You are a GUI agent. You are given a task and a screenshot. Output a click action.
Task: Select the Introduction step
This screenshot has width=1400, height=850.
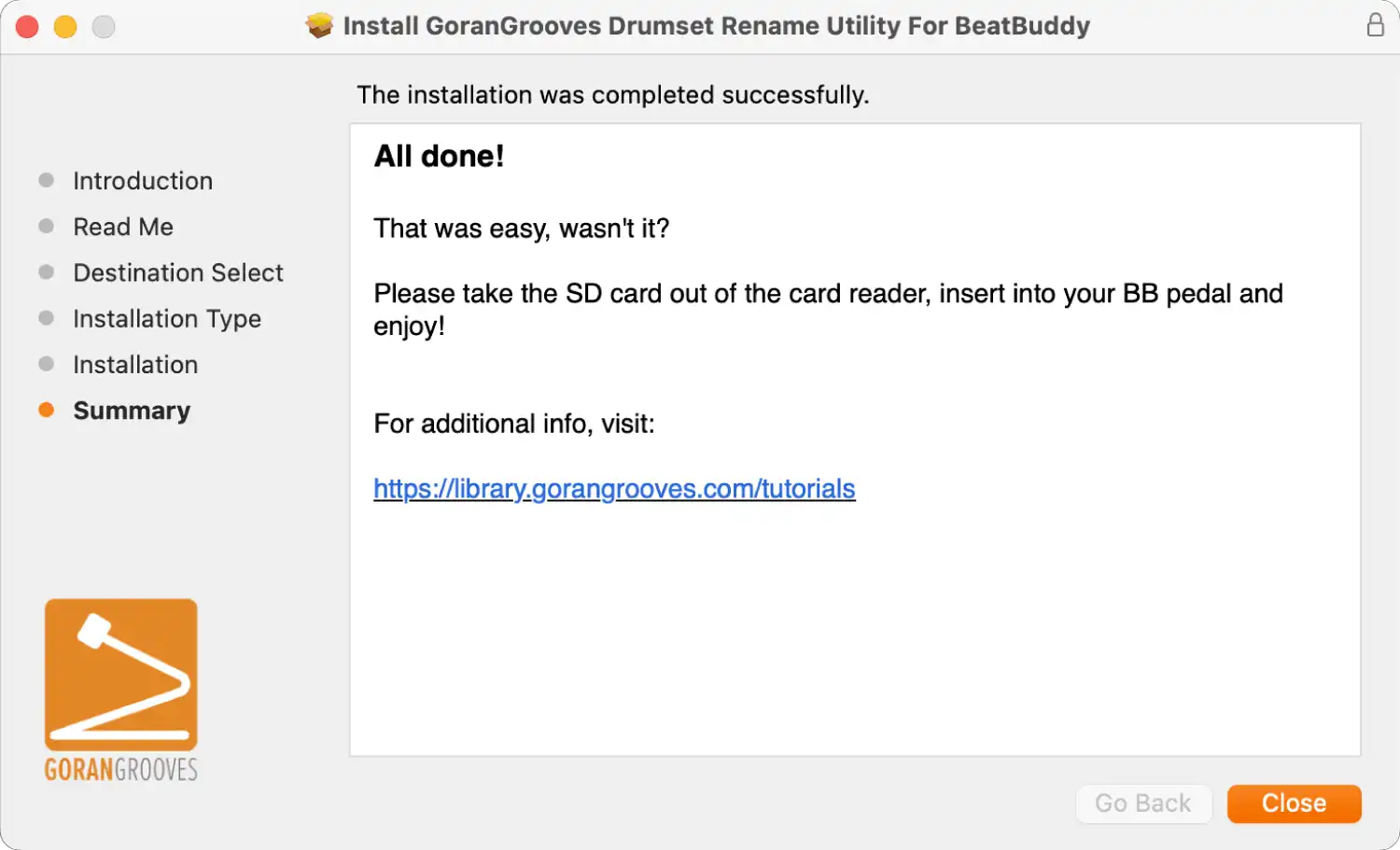click(143, 181)
